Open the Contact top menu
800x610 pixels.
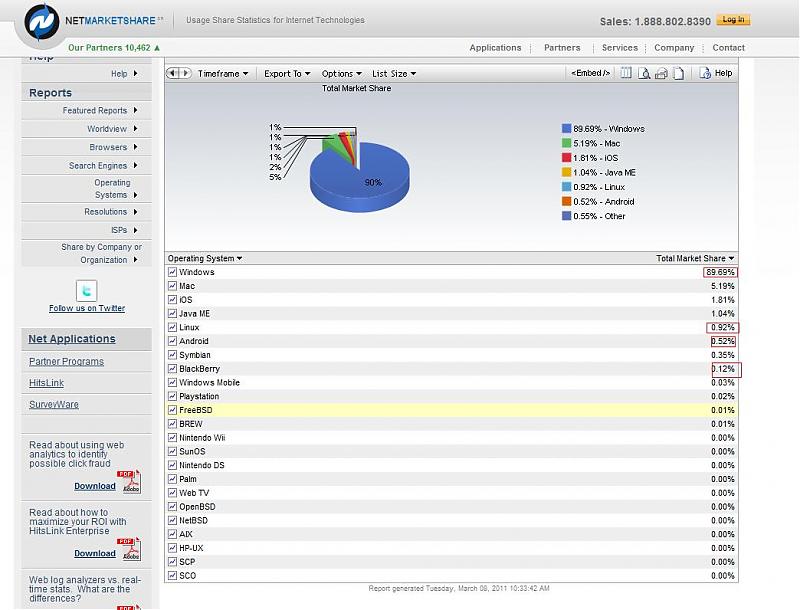pyautogui.click(x=729, y=47)
